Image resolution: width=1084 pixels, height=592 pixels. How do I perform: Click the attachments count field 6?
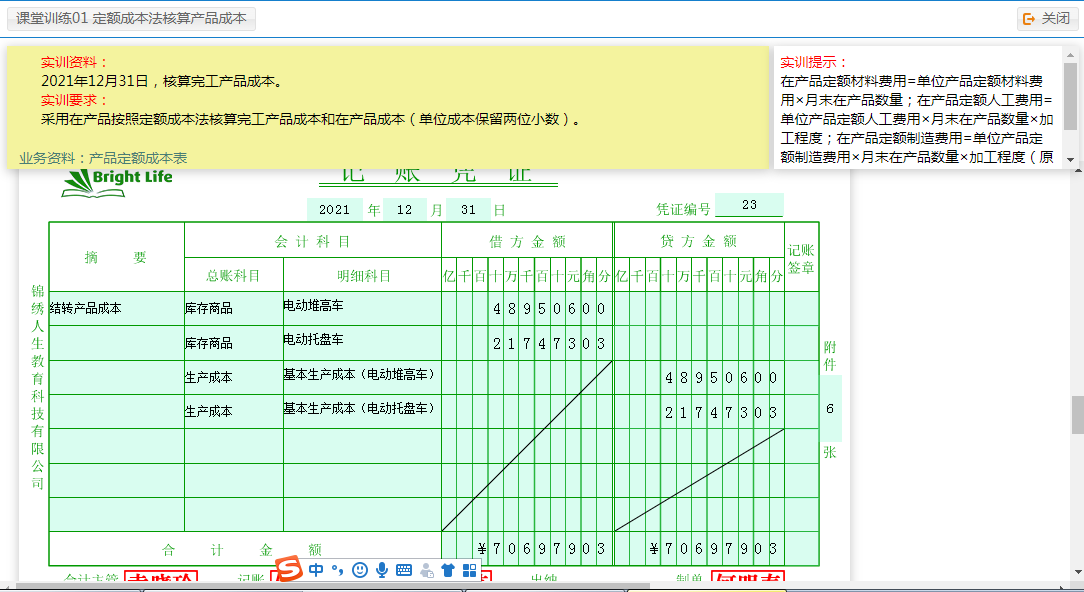pos(830,409)
